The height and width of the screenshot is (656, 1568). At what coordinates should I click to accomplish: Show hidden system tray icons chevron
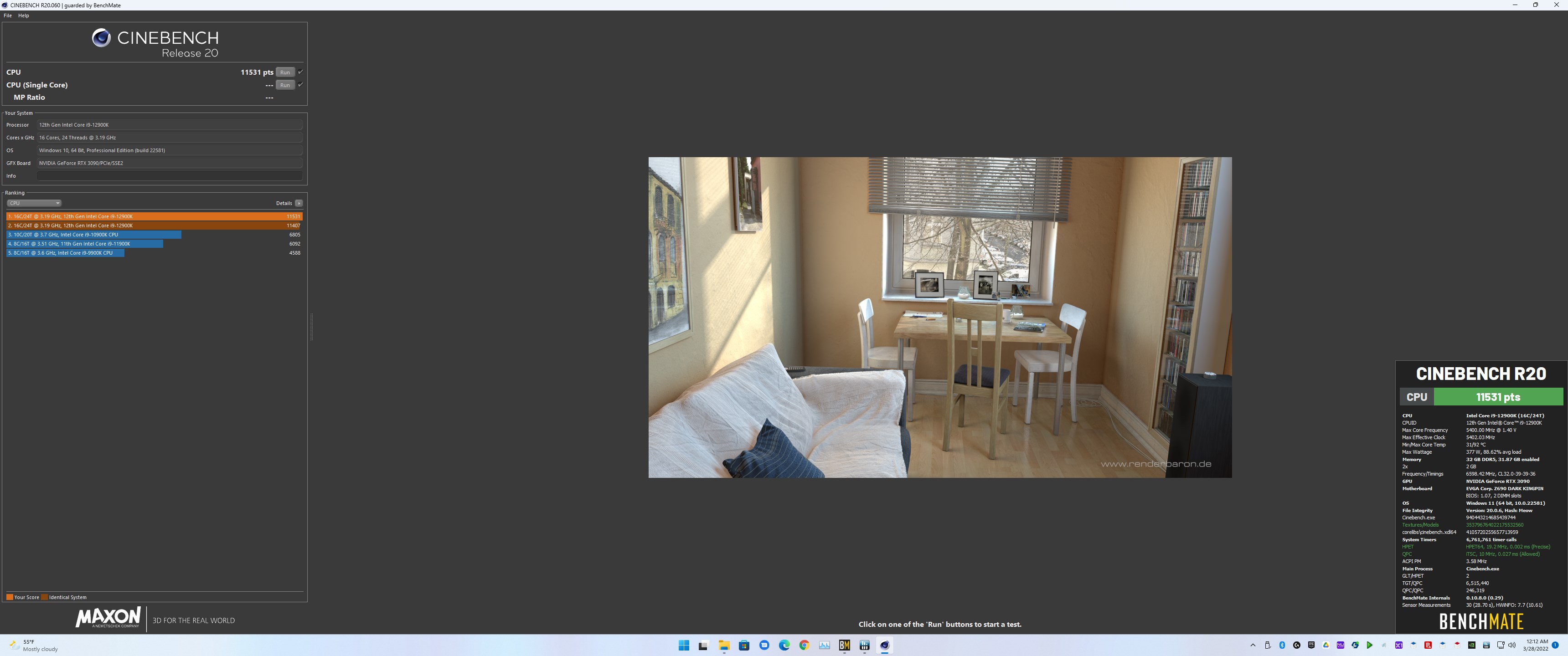1253,646
